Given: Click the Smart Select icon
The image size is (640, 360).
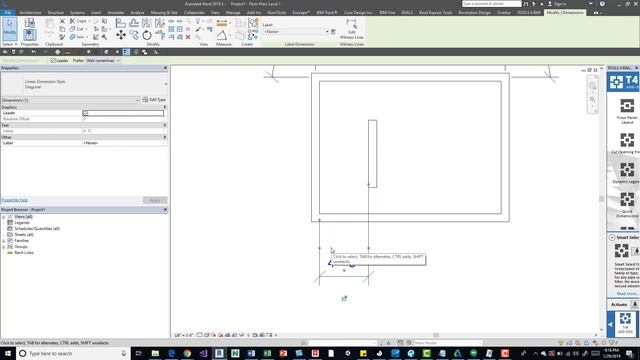Looking at the screenshot, I should [622, 251].
